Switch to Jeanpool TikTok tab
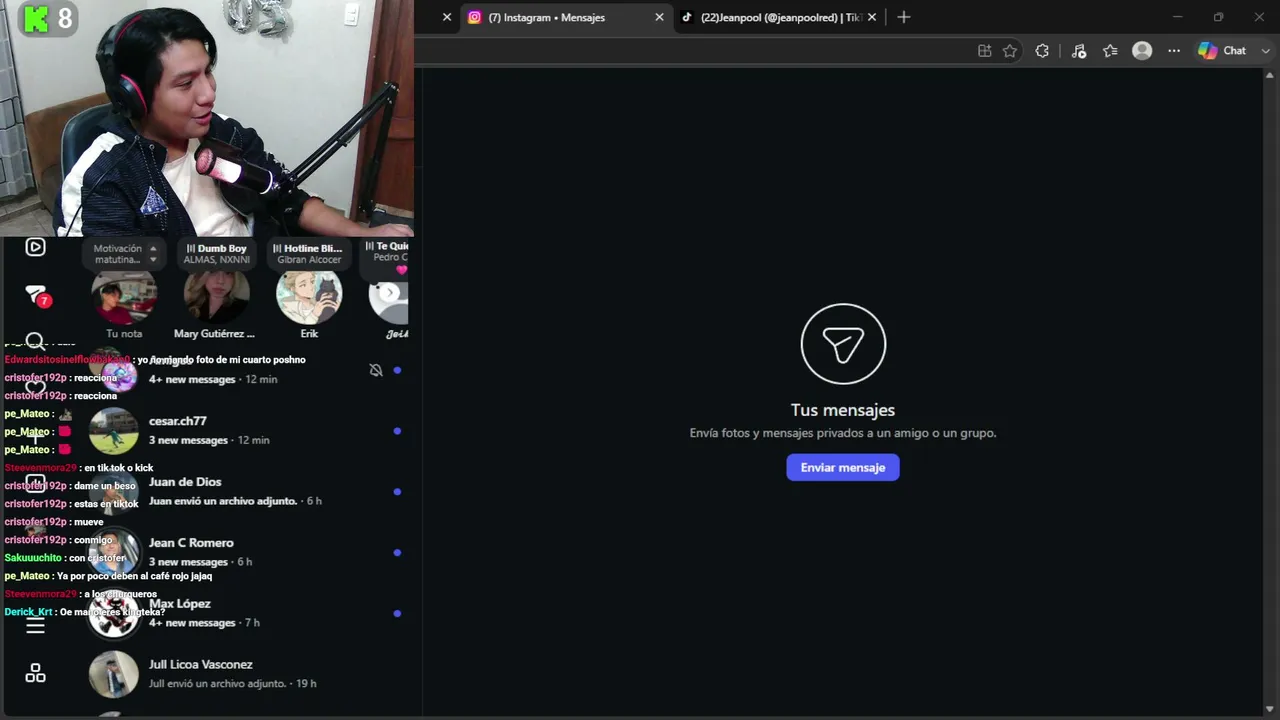Screen dimensions: 1280x720 click(780, 17)
